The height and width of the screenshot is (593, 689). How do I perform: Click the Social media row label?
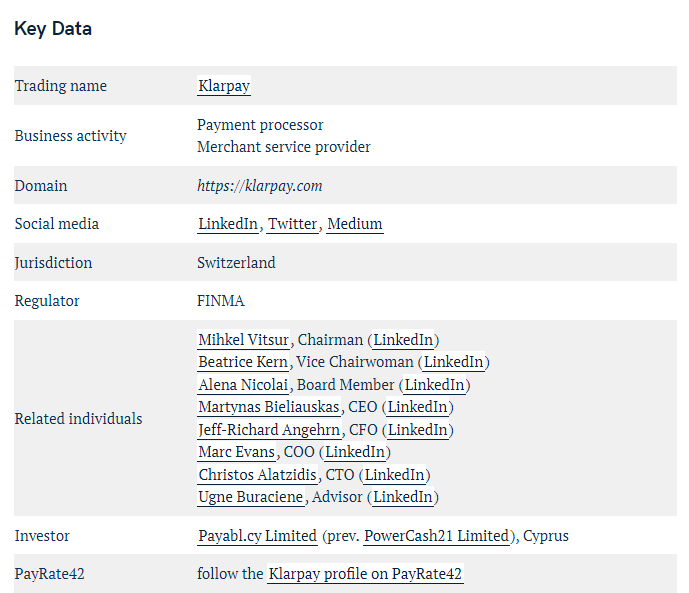coord(57,224)
